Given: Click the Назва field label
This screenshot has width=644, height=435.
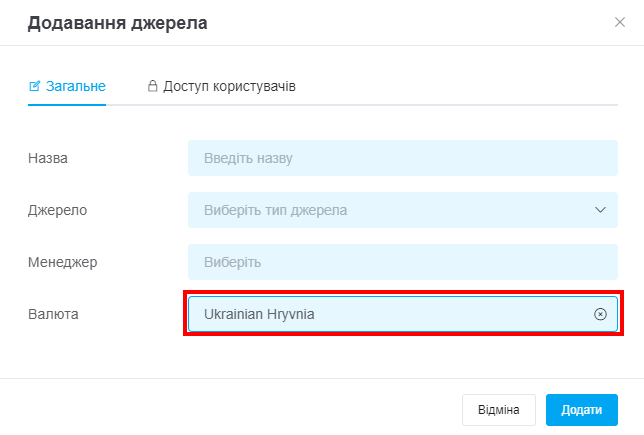Looking at the screenshot, I should 48,158.
